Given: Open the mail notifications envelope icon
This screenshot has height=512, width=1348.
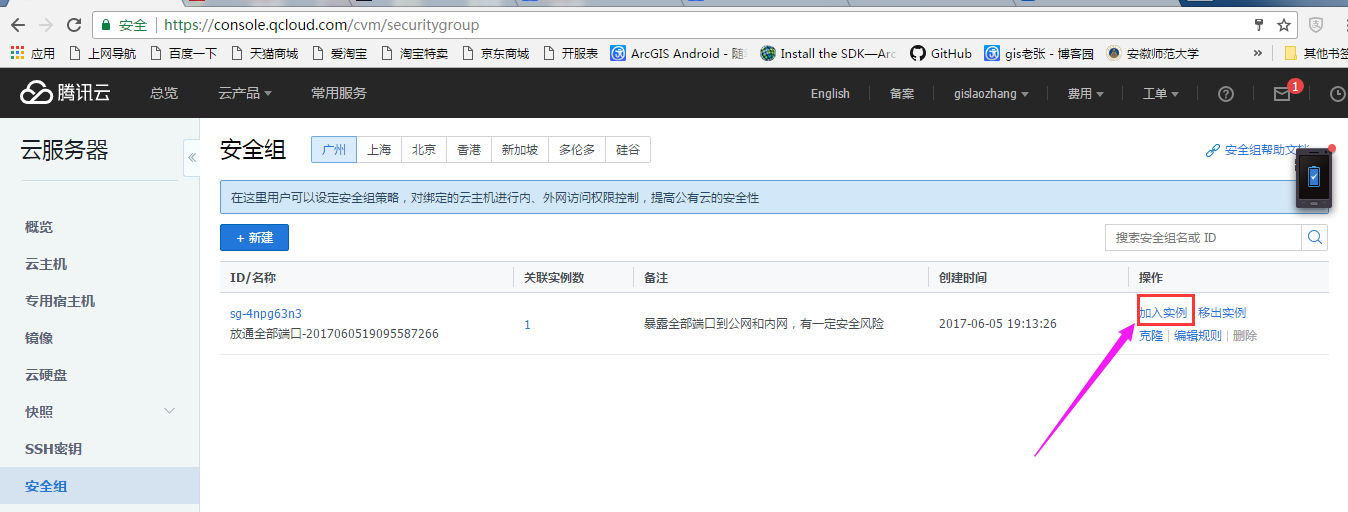Looking at the screenshot, I should point(1282,94).
